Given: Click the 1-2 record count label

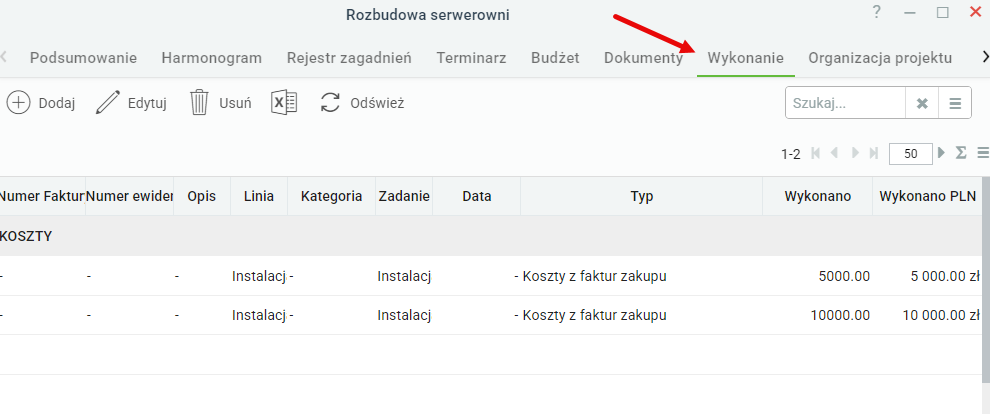Looking at the screenshot, I should (790, 154).
